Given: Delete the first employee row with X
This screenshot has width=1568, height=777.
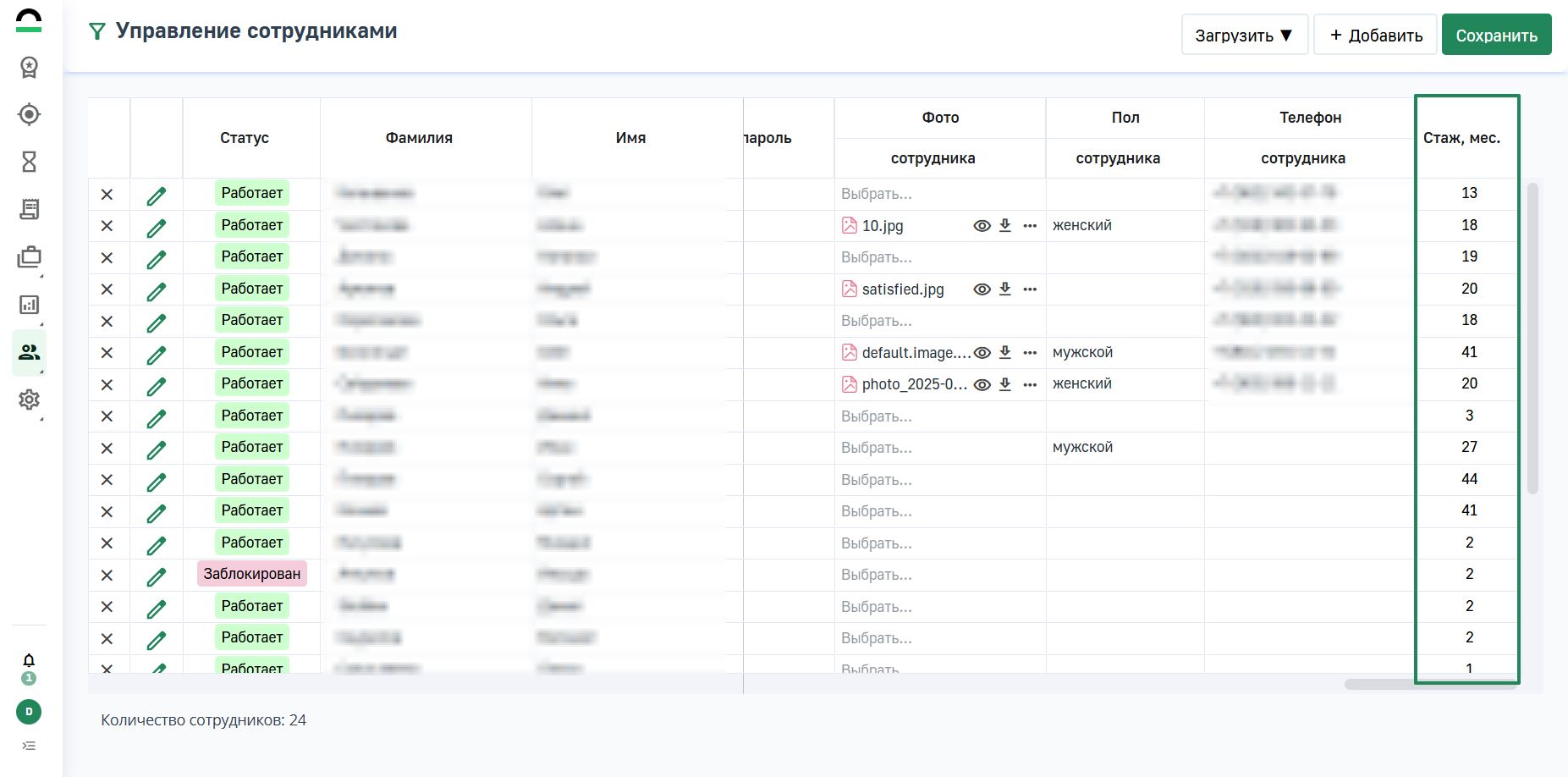Looking at the screenshot, I should [x=107, y=194].
